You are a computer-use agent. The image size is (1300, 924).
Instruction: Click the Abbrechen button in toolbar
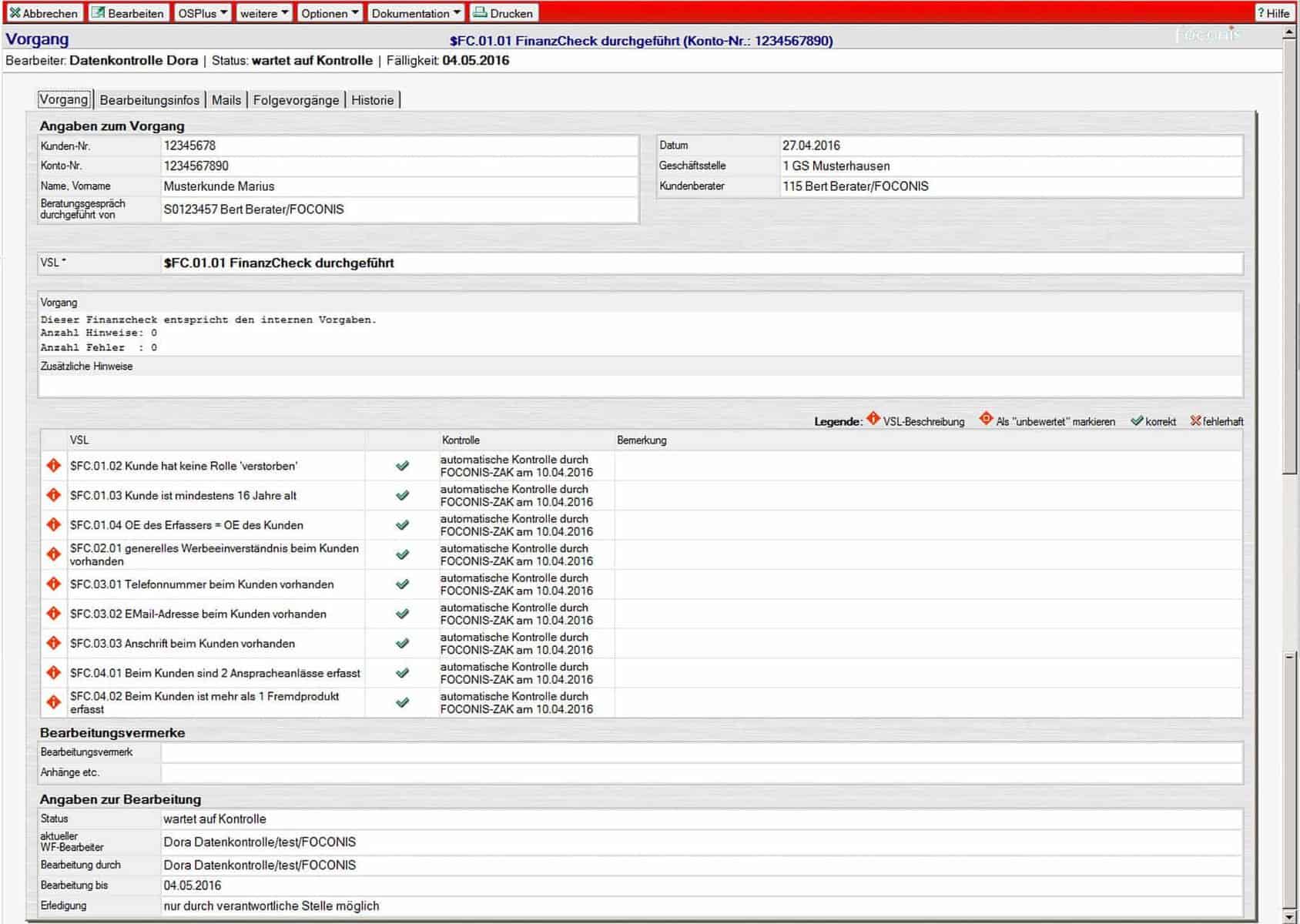click(x=43, y=13)
